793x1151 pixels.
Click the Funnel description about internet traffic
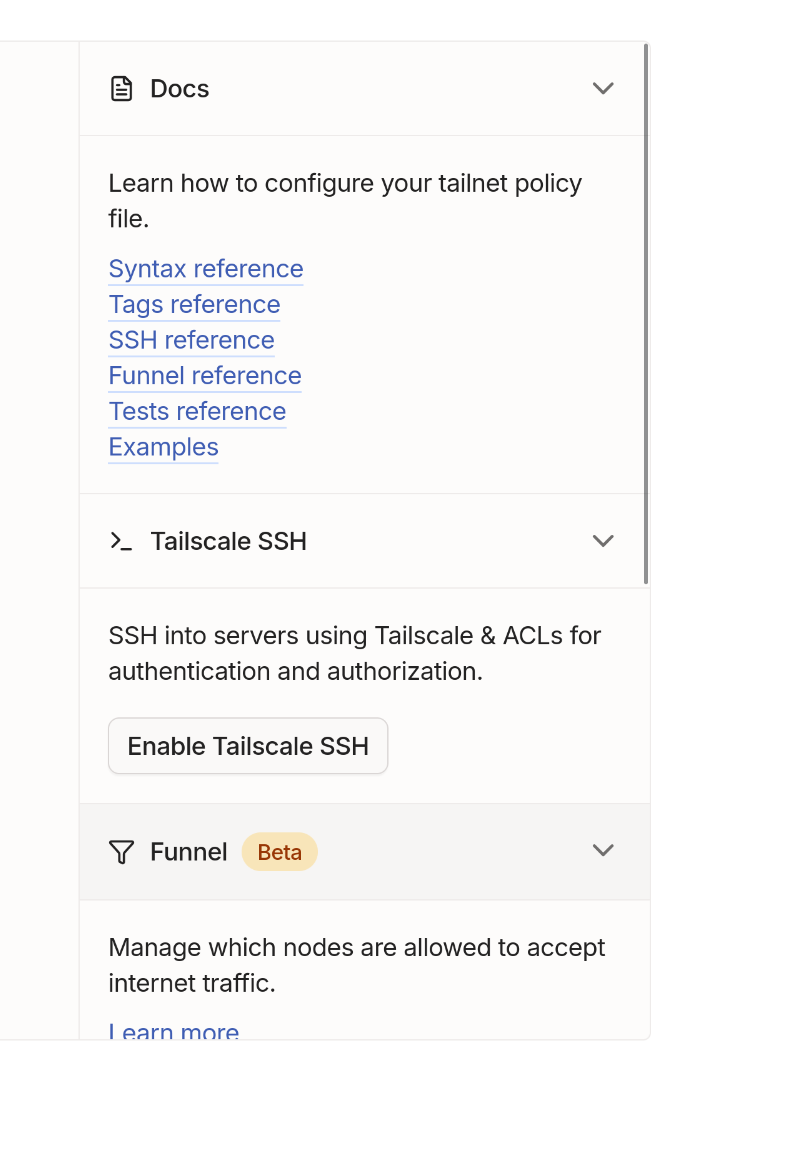356,965
